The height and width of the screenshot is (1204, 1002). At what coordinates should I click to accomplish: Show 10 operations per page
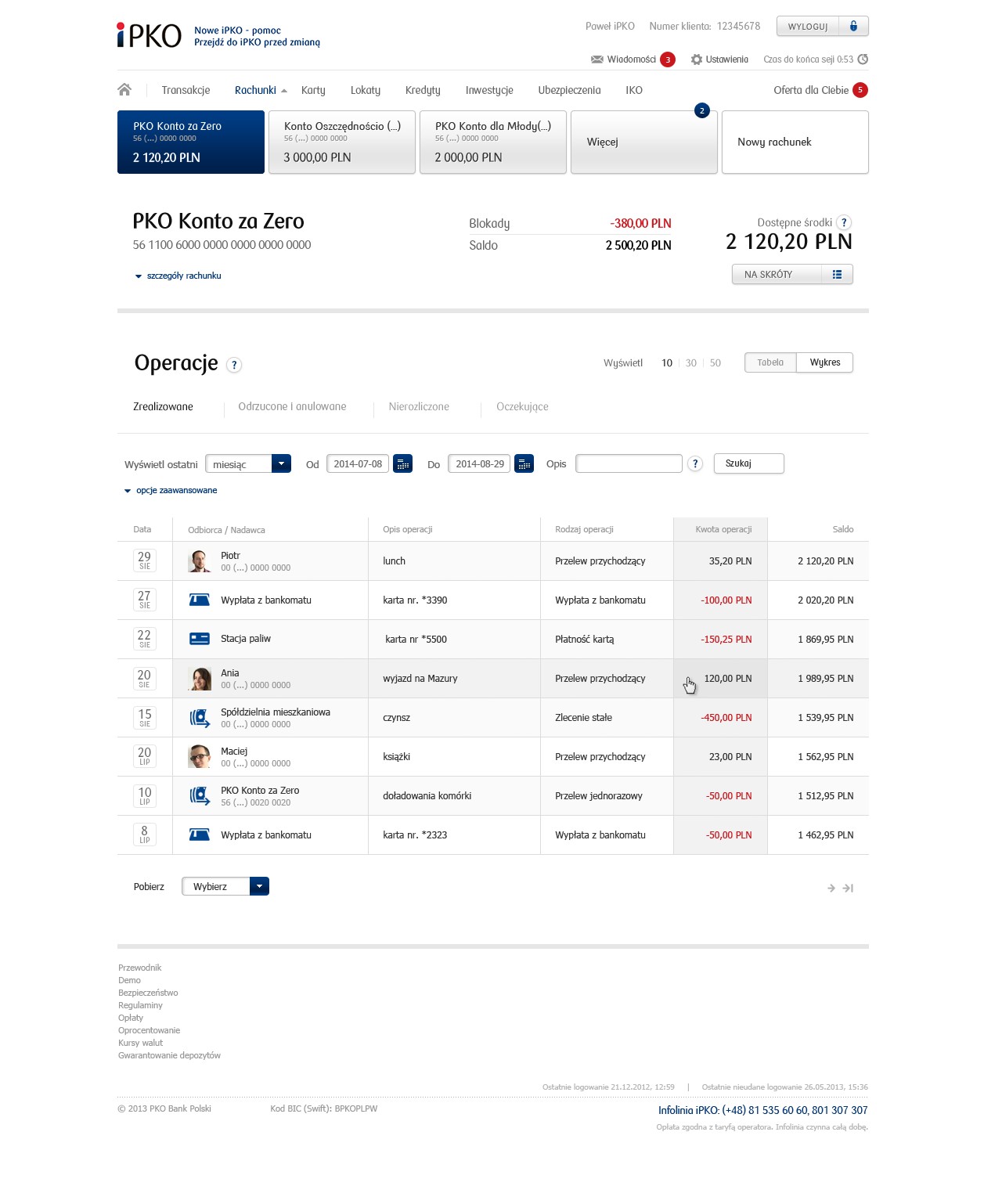coord(667,363)
